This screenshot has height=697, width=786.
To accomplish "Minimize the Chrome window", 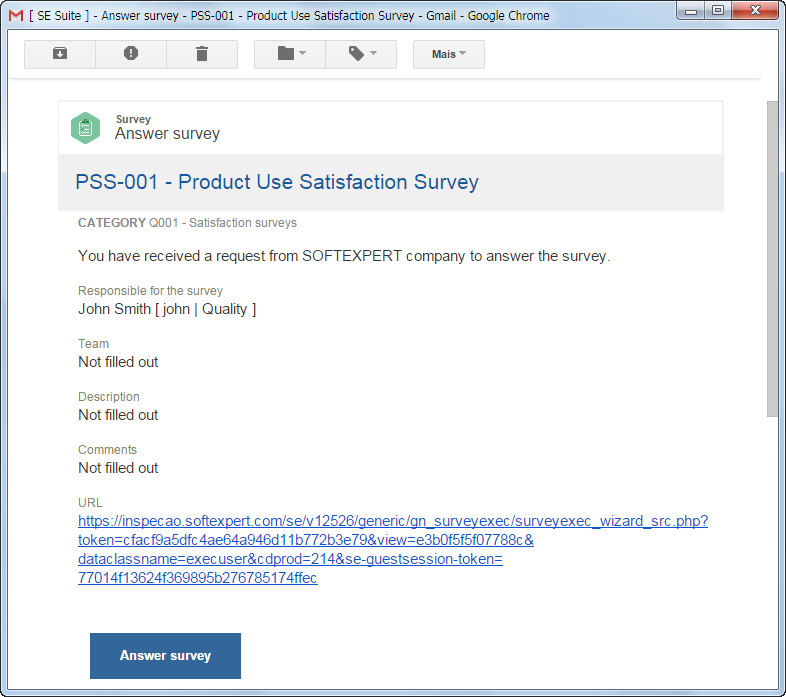I will coord(691,11).
